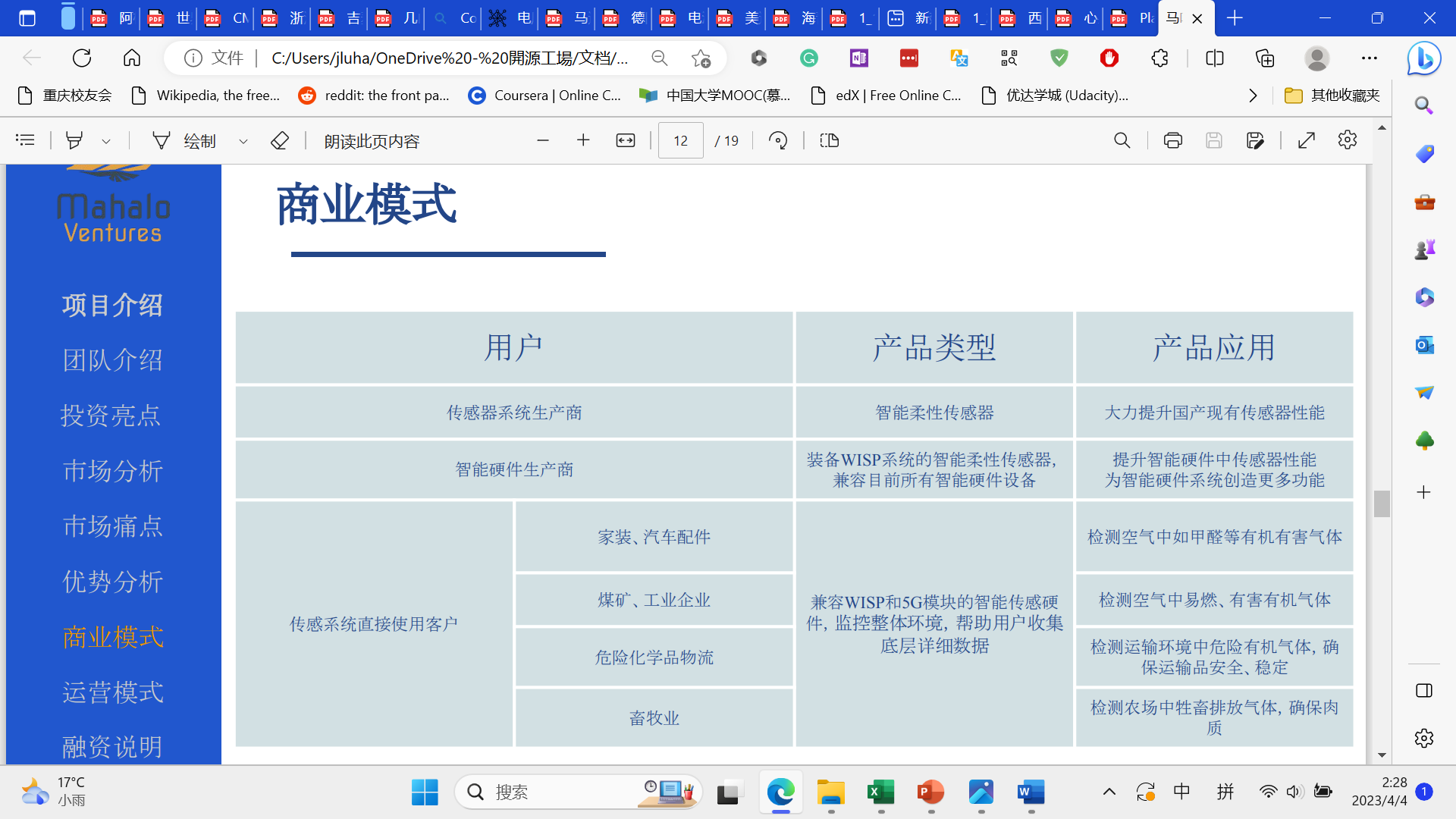Expand the highlight tool dropdown arrow
Viewport: 1456px width, 819px height.
point(106,141)
